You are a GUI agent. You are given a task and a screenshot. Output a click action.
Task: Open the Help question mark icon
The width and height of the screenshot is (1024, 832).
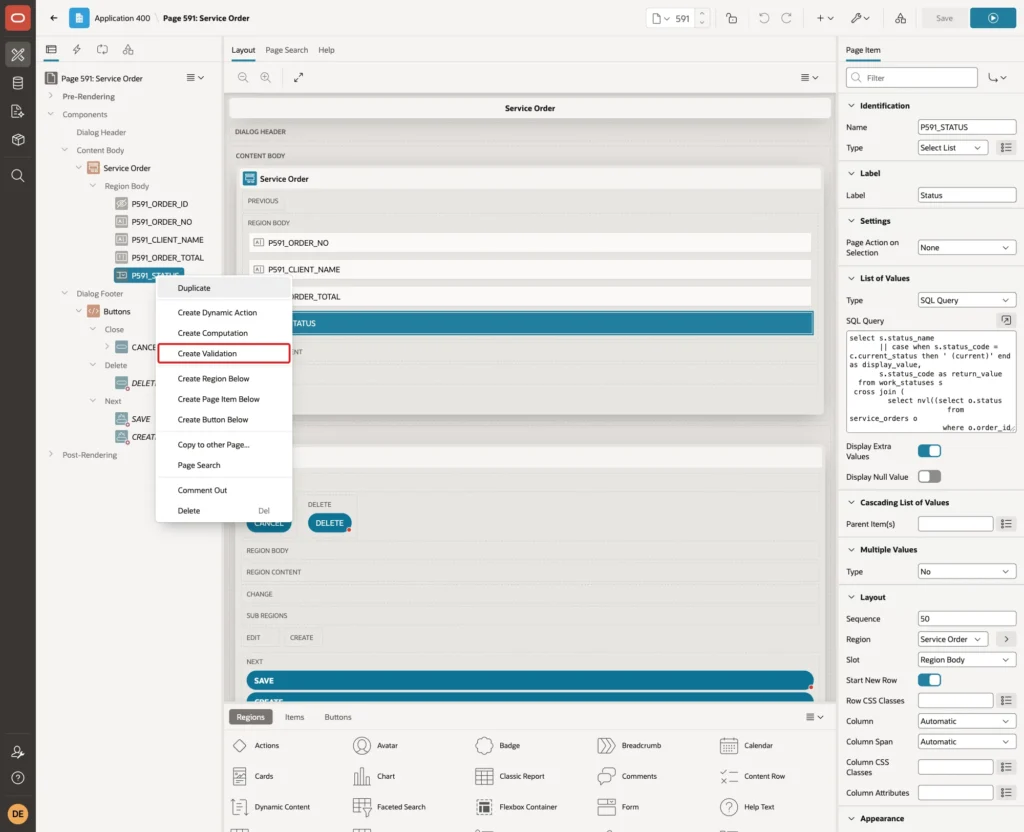click(18, 777)
